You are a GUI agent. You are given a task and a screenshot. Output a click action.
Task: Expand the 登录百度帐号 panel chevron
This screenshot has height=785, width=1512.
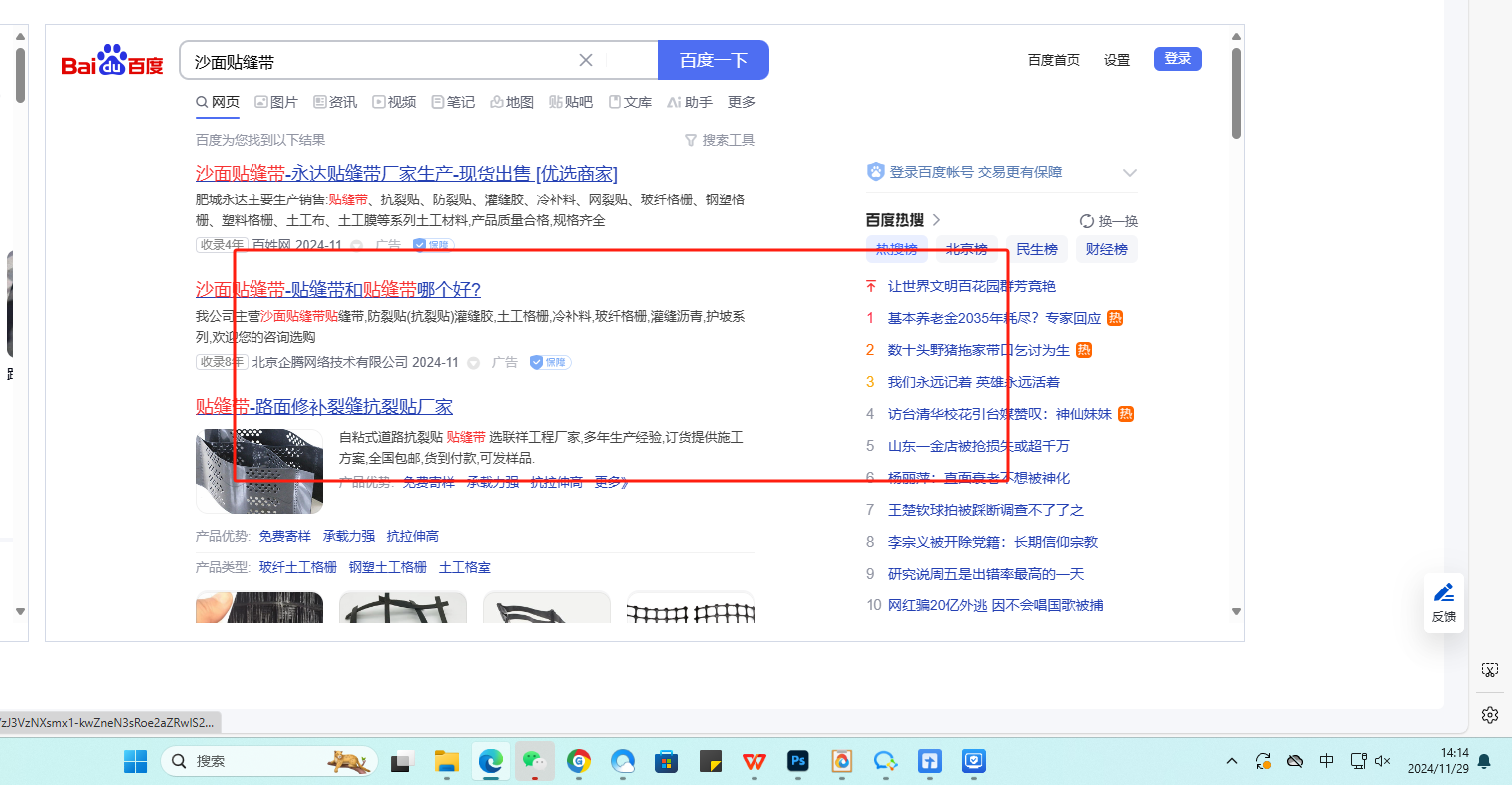[1130, 173]
